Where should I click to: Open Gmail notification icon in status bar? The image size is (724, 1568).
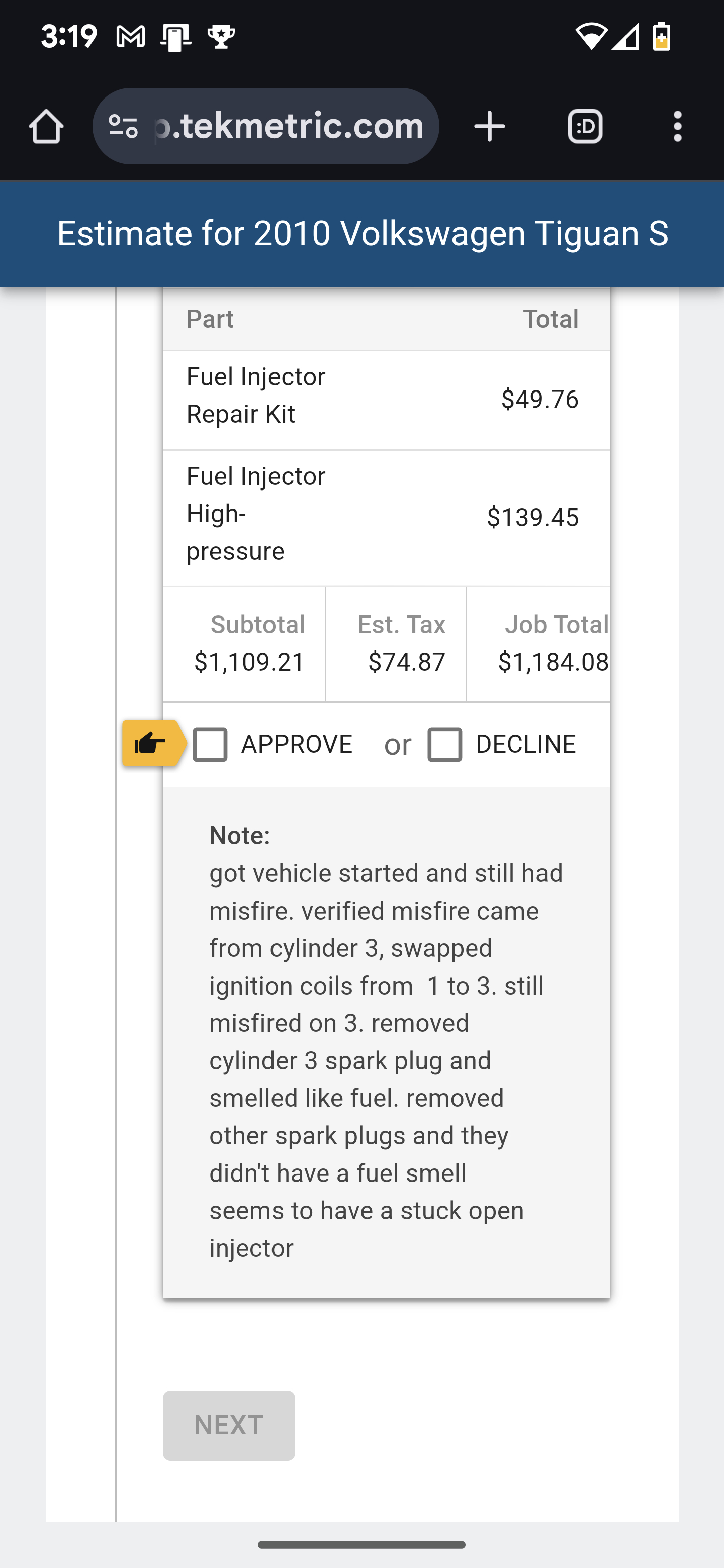tap(130, 38)
